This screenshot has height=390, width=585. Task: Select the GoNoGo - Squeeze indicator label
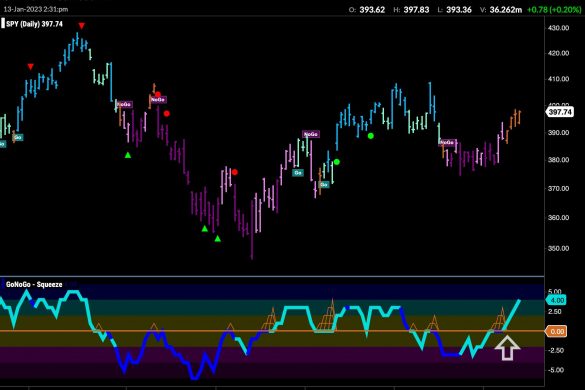pyautogui.click(x=34, y=284)
